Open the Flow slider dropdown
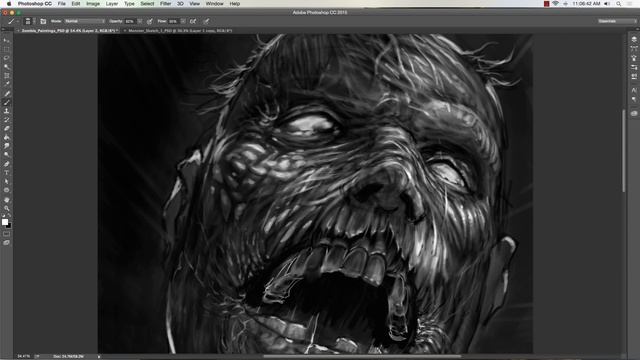The image size is (640, 360). pyautogui.click(x=183, y=21)
